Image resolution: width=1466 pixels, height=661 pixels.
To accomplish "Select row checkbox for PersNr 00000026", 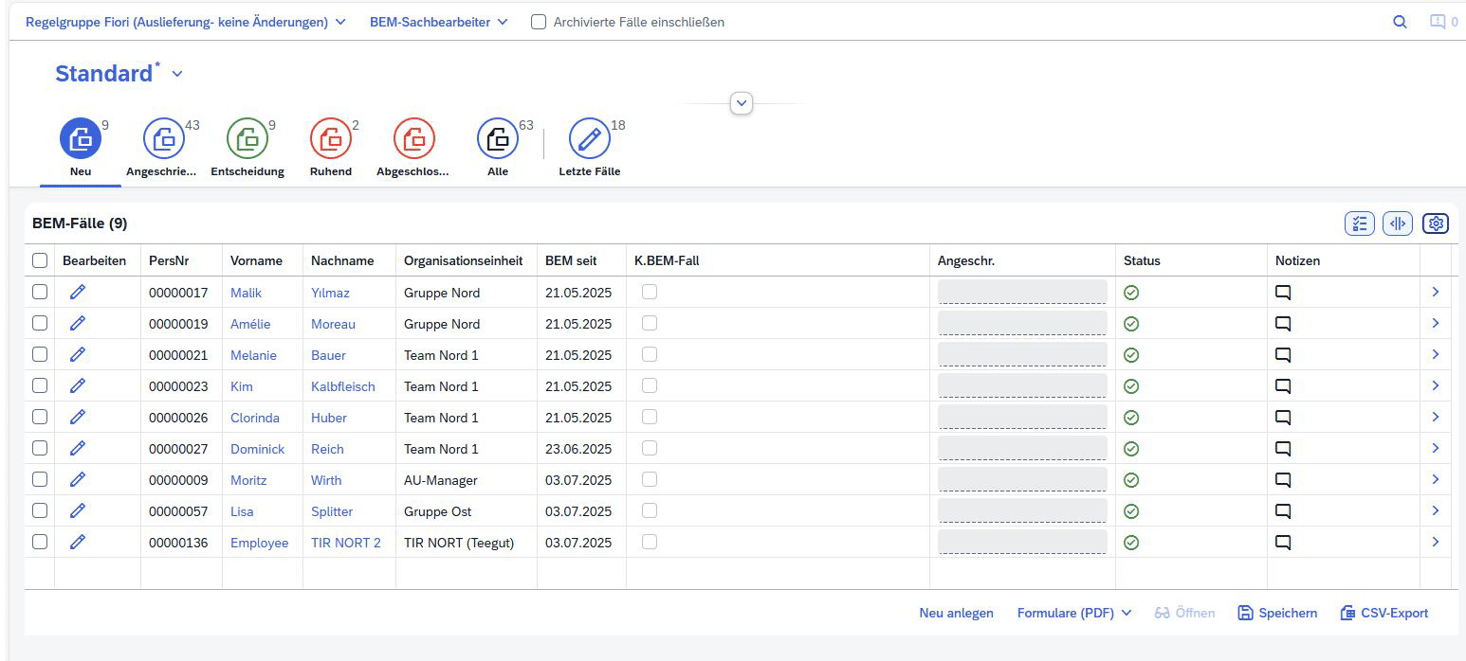I will (x=39, y=417).
